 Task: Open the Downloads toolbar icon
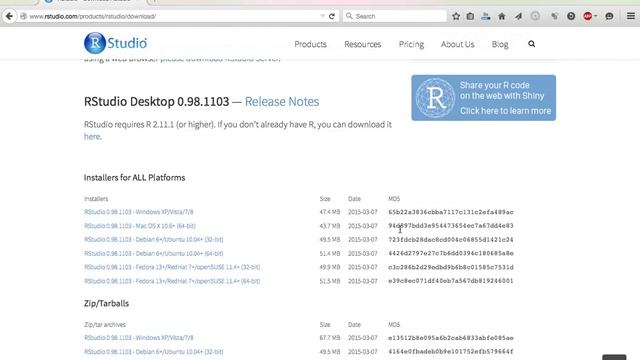click(x=486, y=16)
